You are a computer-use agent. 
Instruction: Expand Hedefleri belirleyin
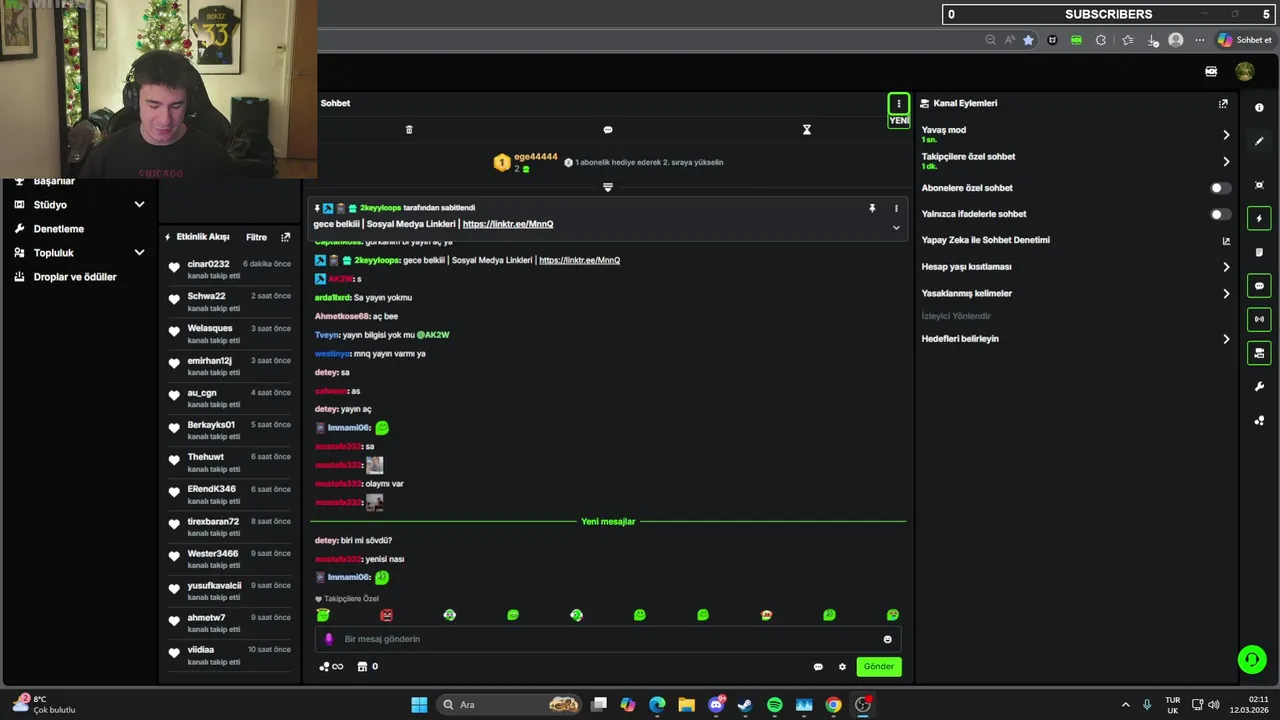[1226, 339]
